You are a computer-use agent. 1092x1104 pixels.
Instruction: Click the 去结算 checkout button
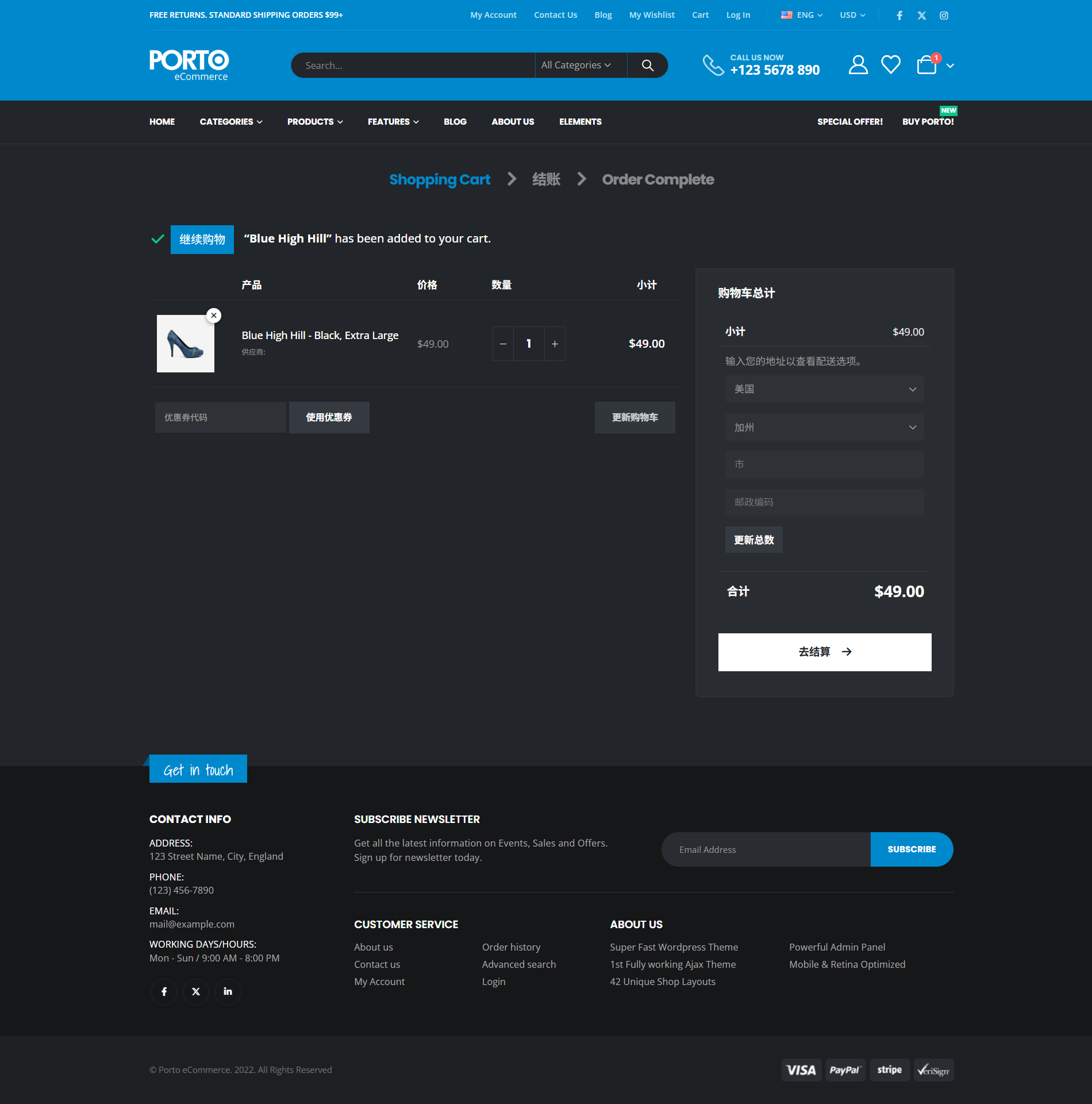[824, 652]
